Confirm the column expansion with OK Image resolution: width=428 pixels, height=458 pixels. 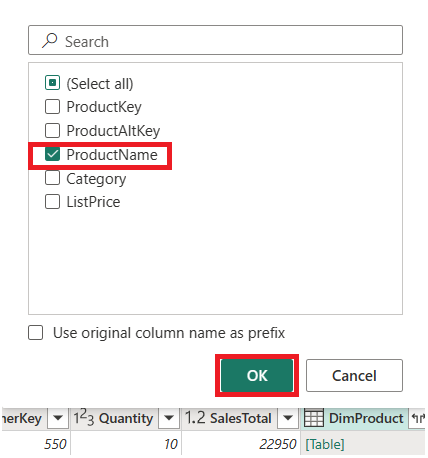(x=257, y=375)
